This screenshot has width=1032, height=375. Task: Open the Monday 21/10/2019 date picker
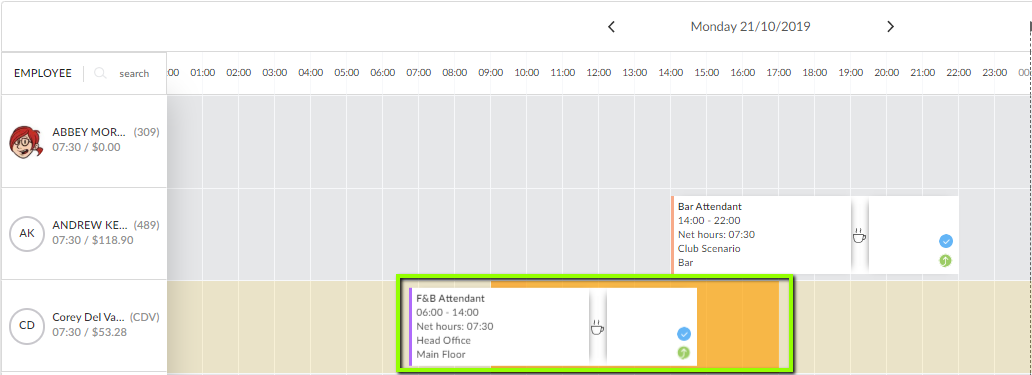click(x=750, y=27)
